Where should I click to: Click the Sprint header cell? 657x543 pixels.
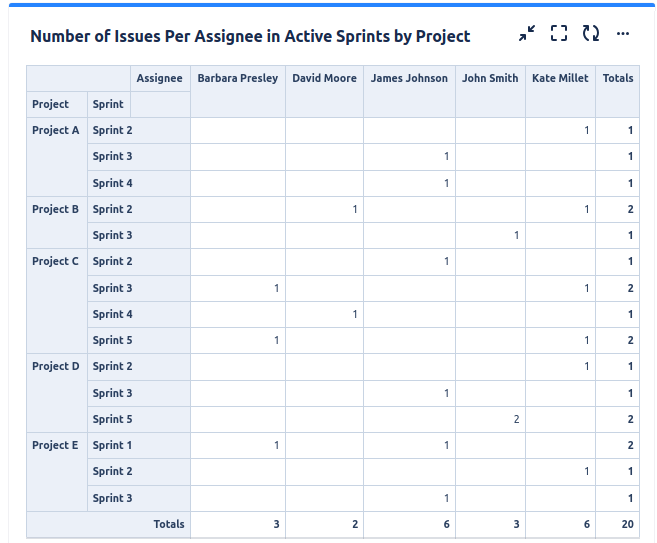(108, 104)
